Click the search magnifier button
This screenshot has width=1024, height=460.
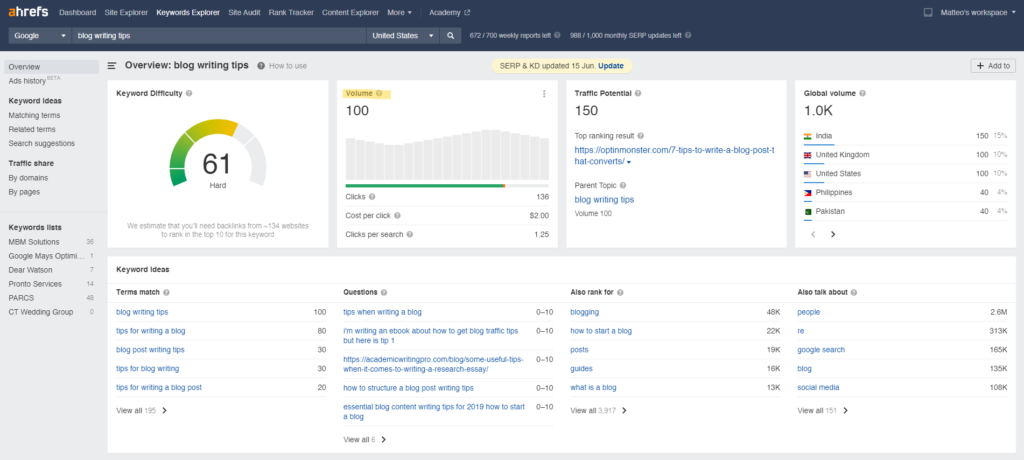pyautogui.click(x=450, y=36)
